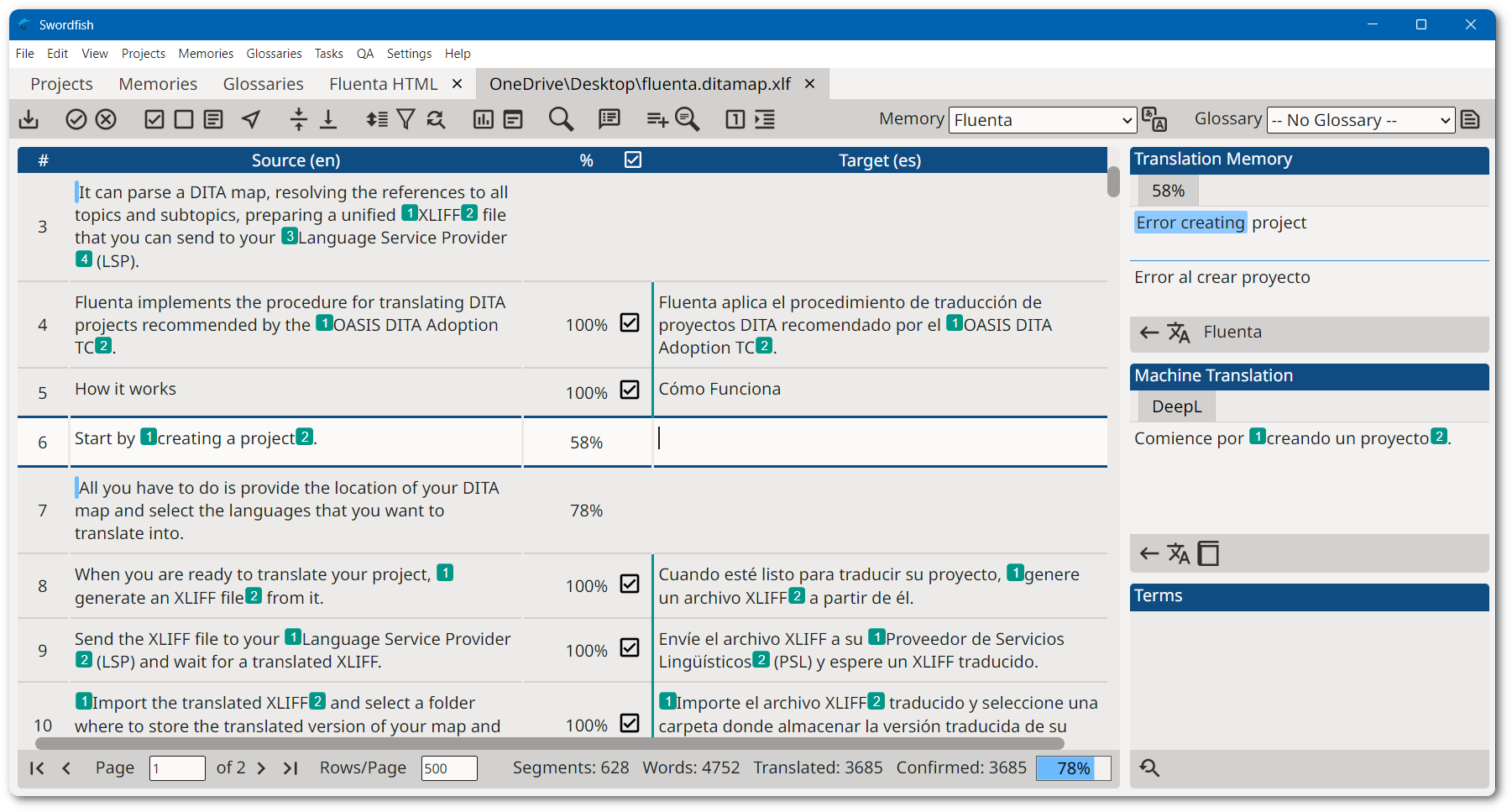Close the fluenta.ditamap.xlf tab
Viewport: 1512px width, 812px height.
pyautogui.click(x=810, y=84)
